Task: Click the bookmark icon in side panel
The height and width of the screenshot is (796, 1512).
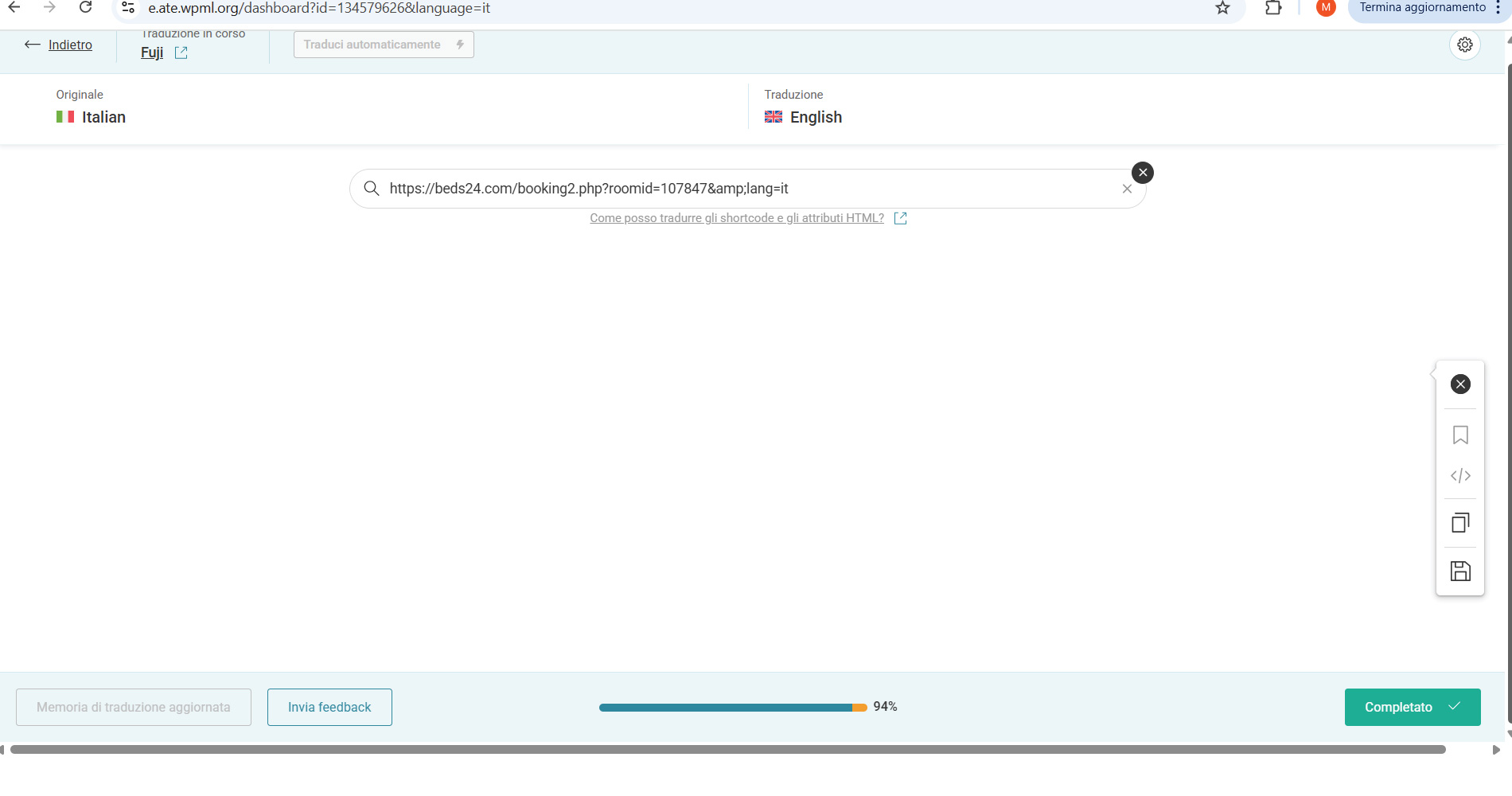Action: [1460, 435]
